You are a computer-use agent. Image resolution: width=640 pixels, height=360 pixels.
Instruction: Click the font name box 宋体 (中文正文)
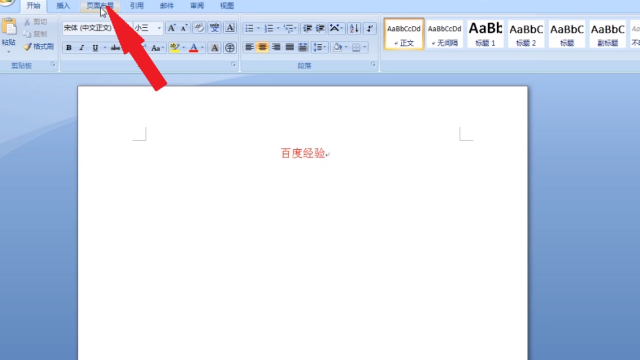(96, 28)
